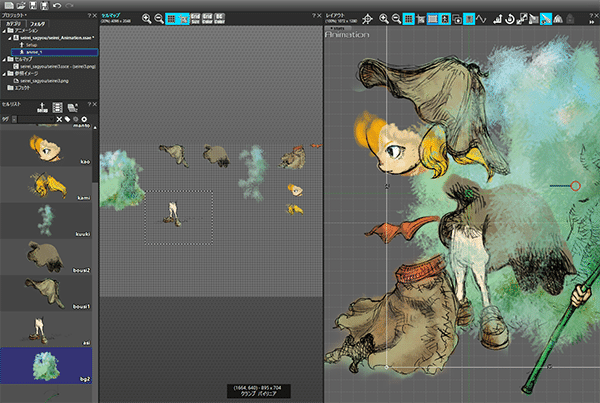Toggle the grid button in layout toolbar
600x403 pixels.
tap(409, 18)
